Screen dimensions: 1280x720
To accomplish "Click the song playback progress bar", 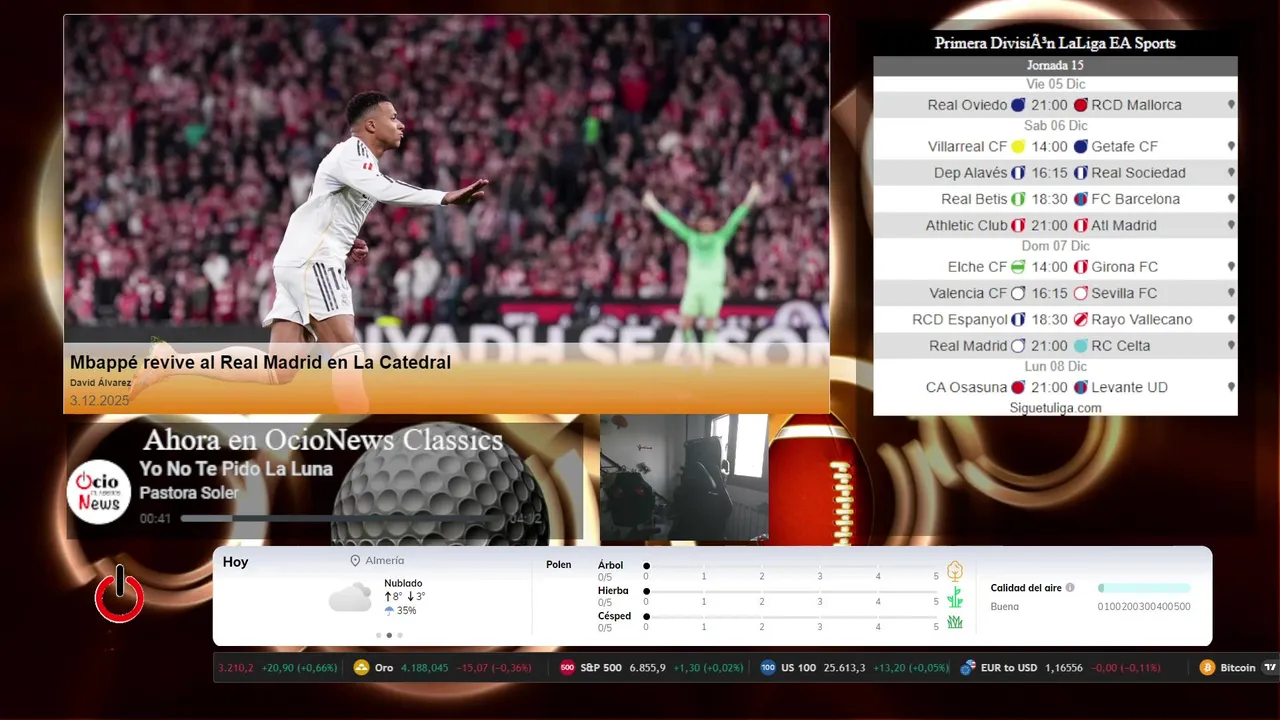I will [343, 519].
